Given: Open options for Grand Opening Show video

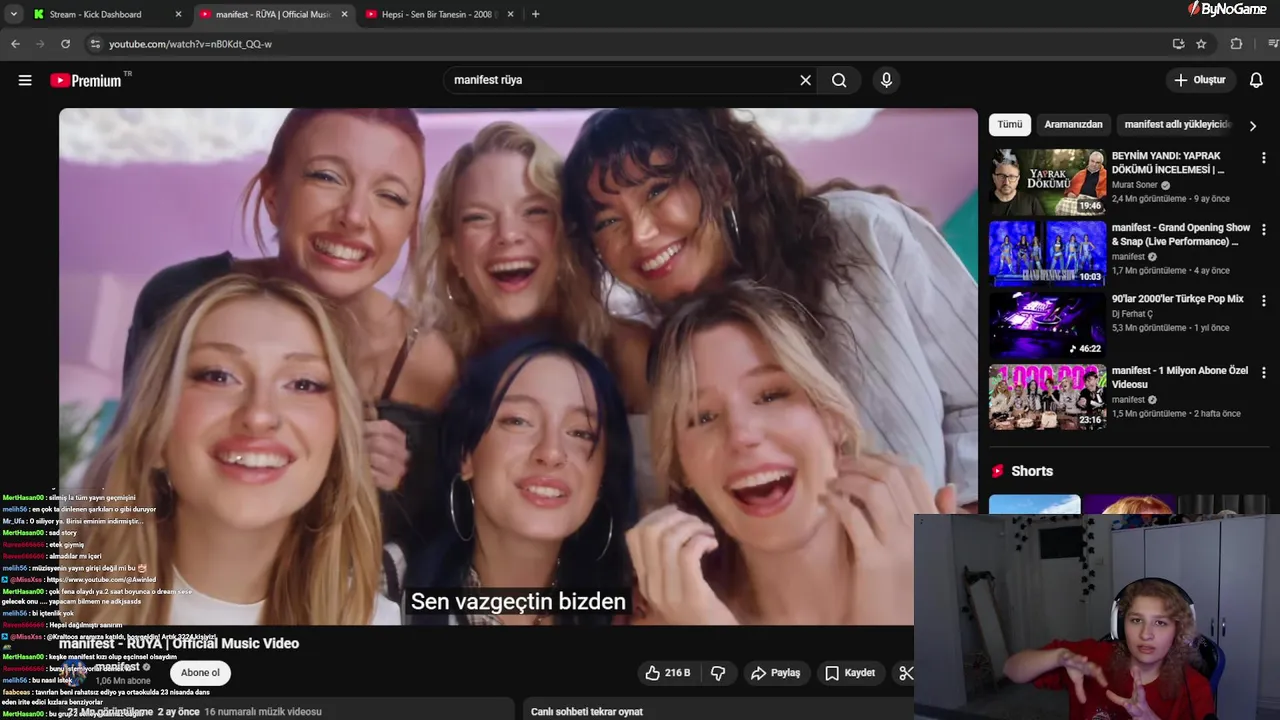Looking at the screenshot, I should point(1263,229).
